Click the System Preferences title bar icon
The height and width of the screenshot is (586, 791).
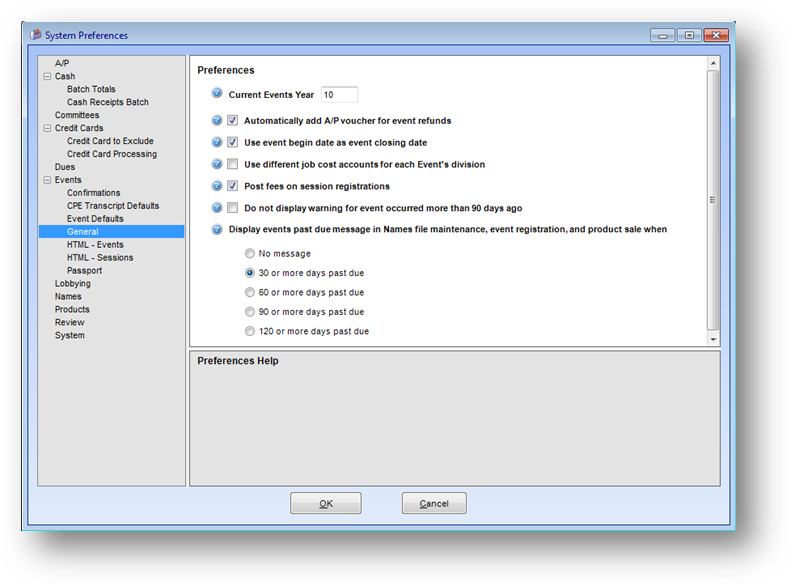tap(35, 35)
